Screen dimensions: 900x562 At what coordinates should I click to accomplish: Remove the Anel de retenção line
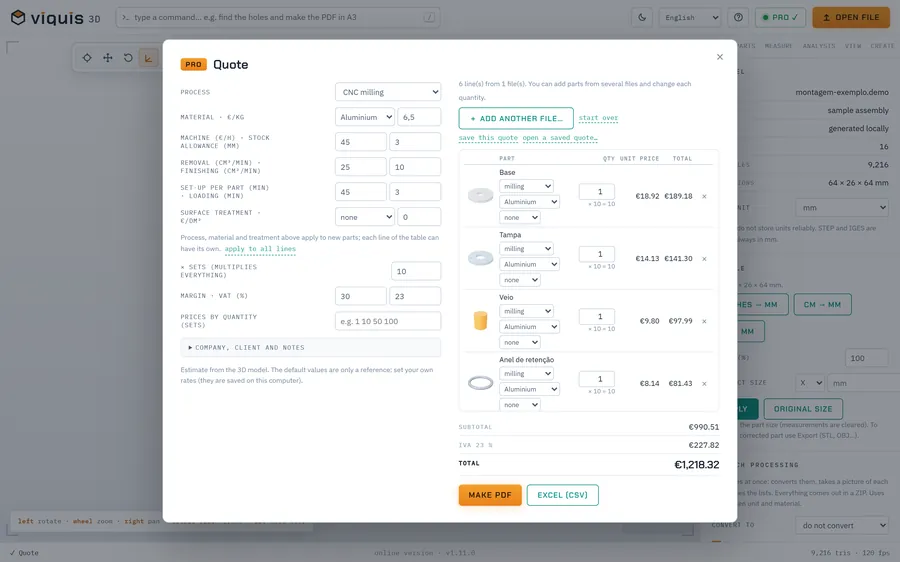tap(704, 383)
